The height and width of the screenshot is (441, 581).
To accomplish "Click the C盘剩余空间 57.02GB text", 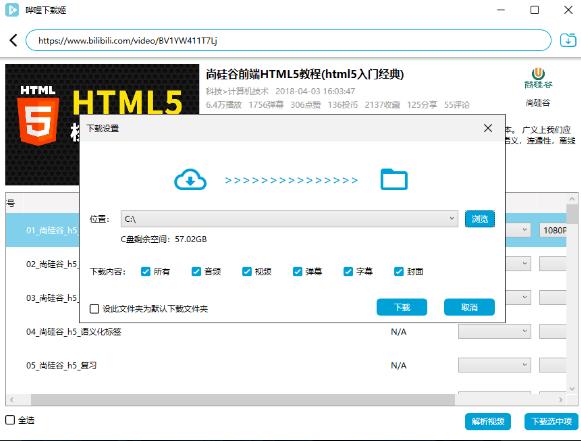I will tap(163, 239).
